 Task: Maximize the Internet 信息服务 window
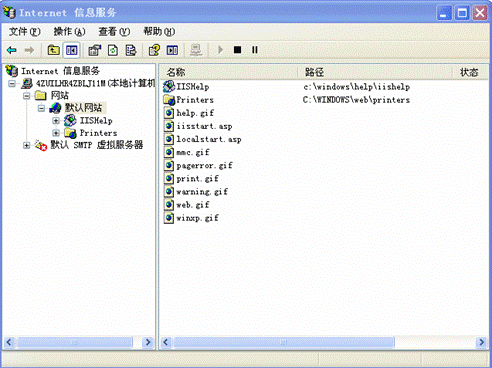coord(462,13)
